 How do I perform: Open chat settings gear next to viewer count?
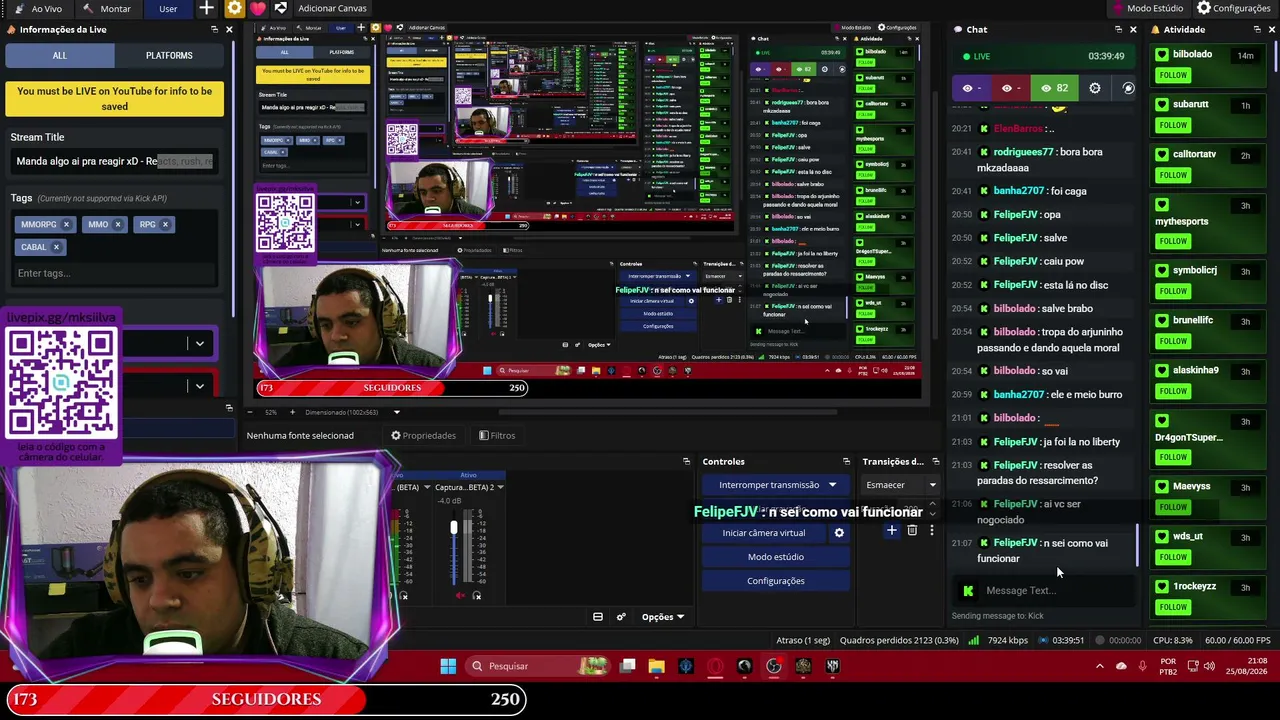1095,88
